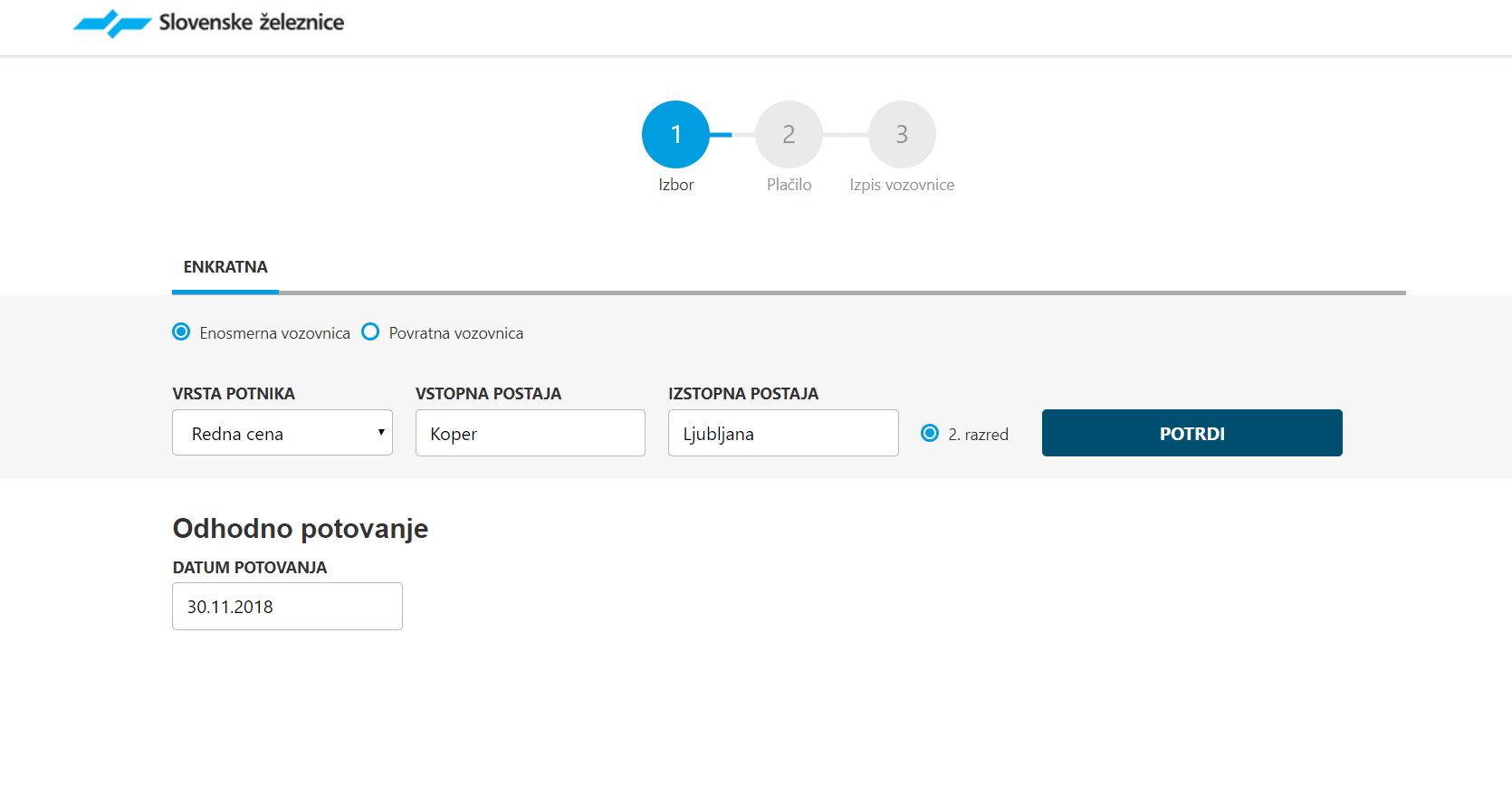Click the Izstopna postaja field with Ljubljana
This screenshot has height=796, width=1512.
pos(783,433)
